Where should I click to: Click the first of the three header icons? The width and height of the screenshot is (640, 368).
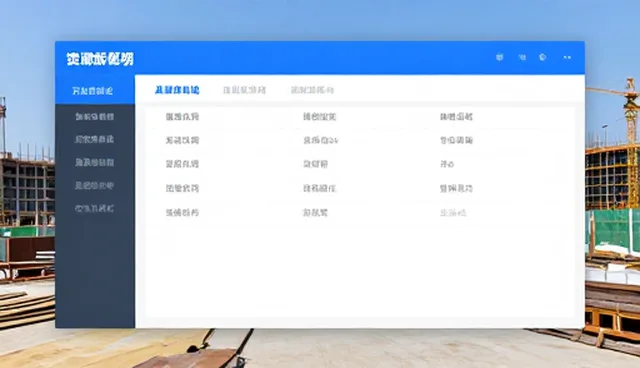[x=499, y=57]
